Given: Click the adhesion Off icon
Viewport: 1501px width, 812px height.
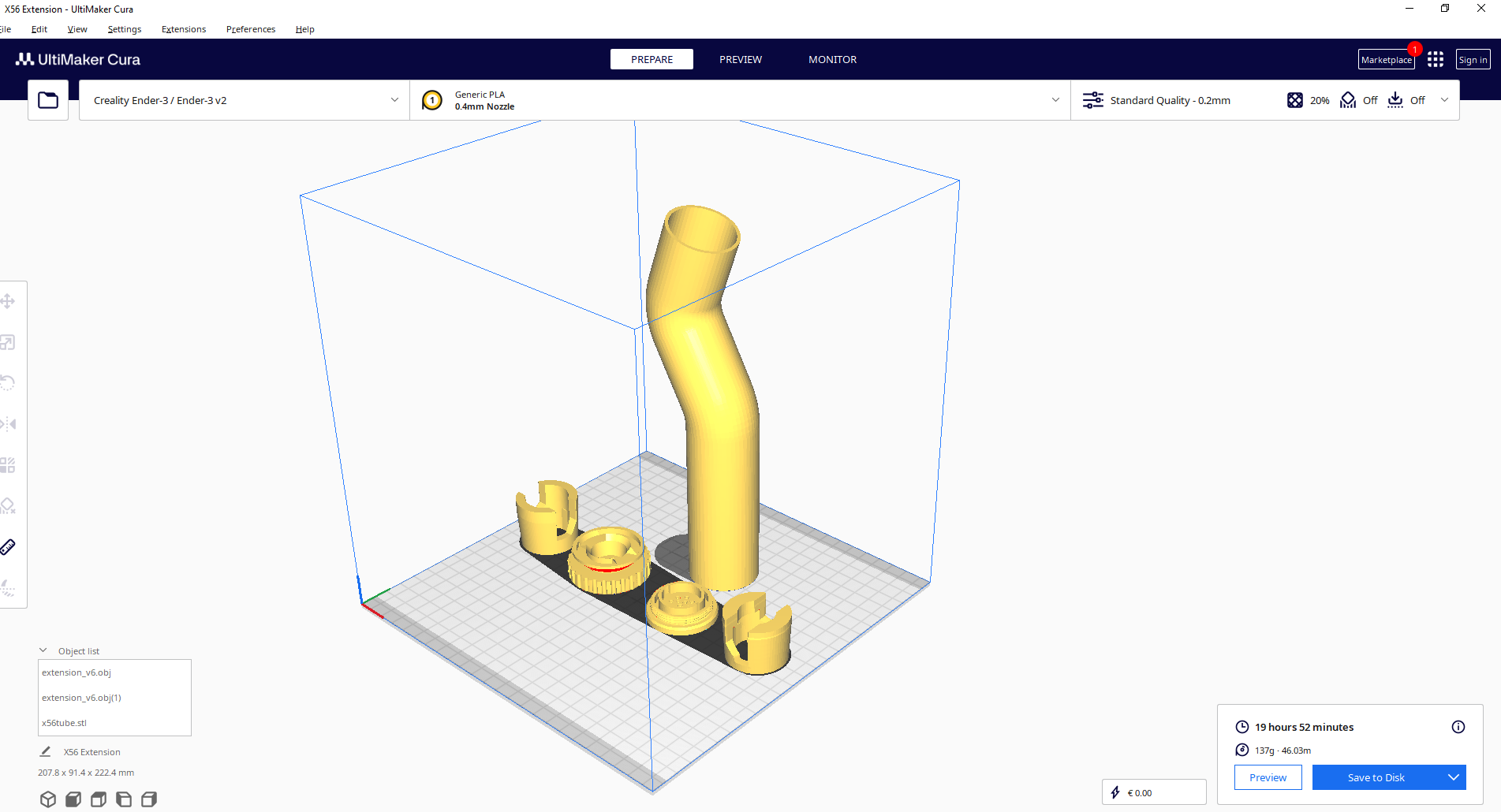Looking at the screenshot, I should click(x=1395, y=100).
